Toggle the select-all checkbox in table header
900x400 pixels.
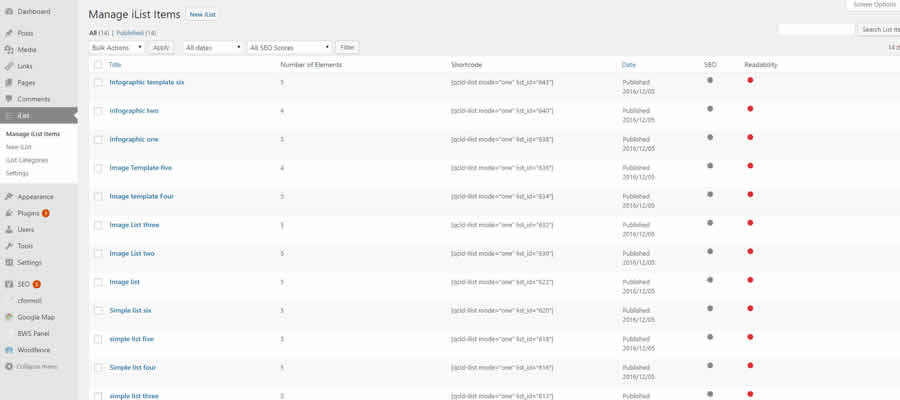click(98, 65)
